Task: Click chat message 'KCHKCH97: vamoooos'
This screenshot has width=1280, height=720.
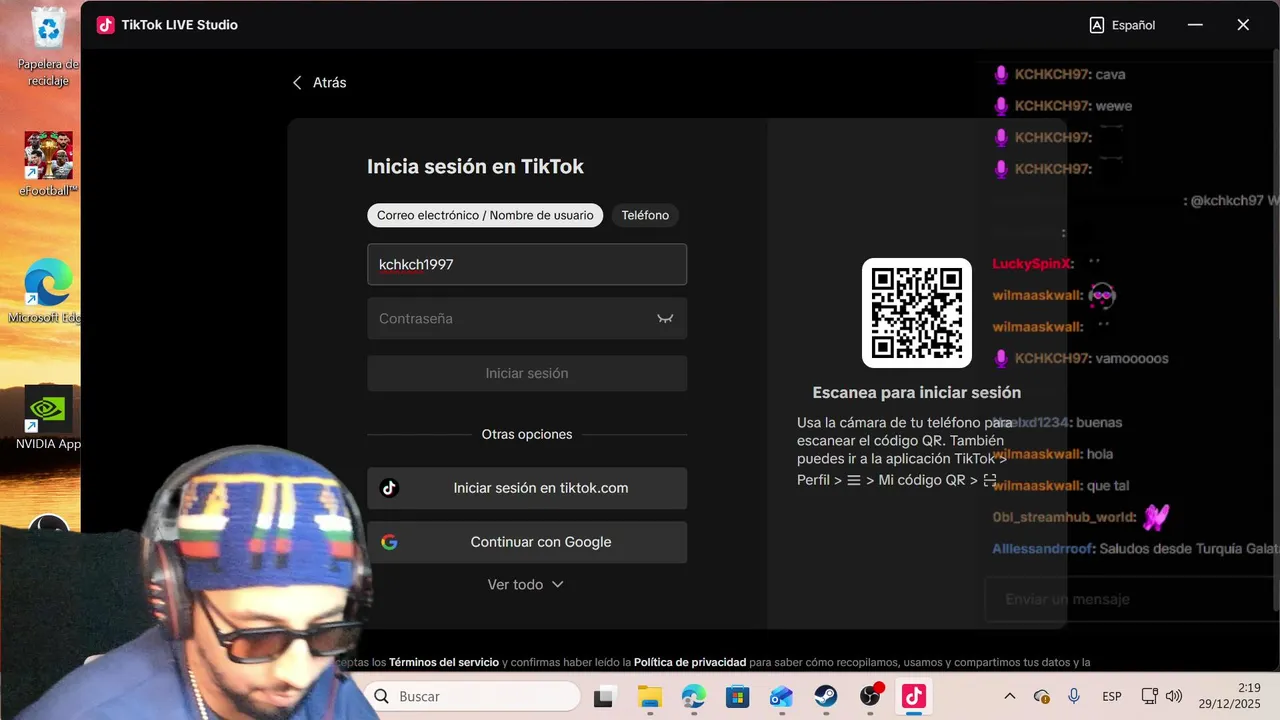Action: [1081, 358]
